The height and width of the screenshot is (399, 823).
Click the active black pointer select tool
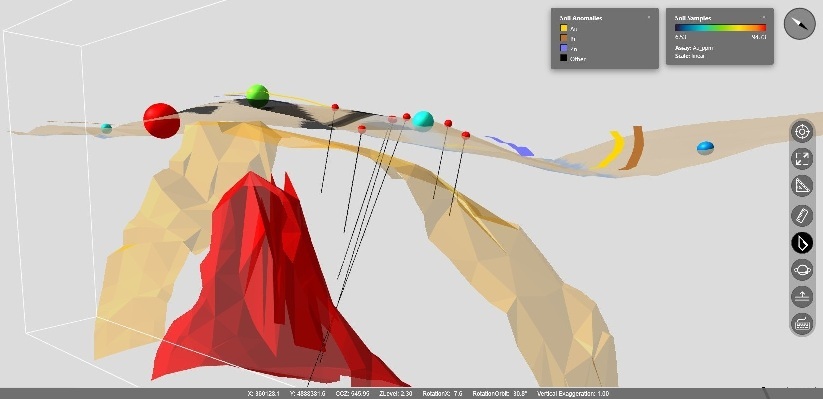[x=802, y=243]
